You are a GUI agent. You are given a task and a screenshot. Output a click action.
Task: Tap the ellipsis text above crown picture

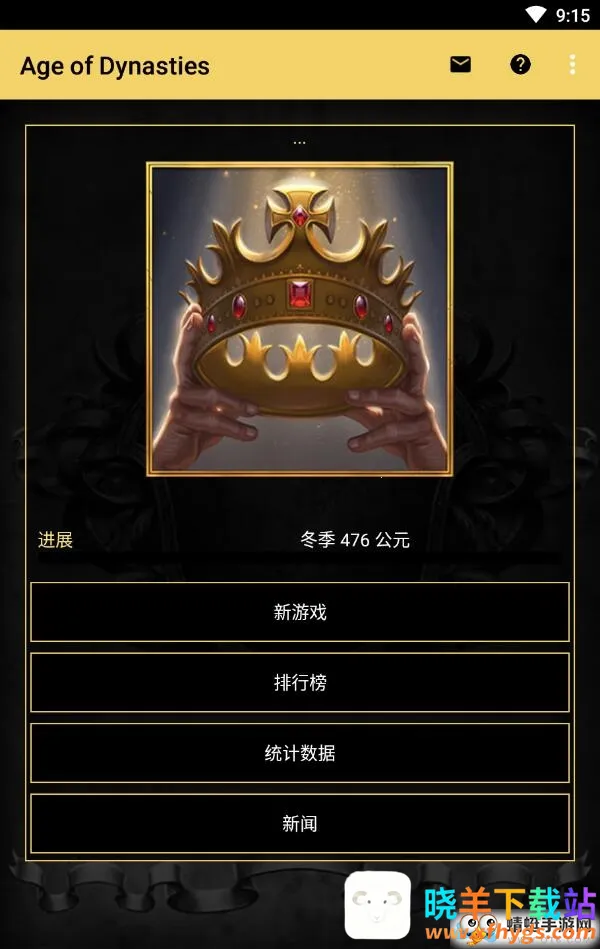coord(299,143)
